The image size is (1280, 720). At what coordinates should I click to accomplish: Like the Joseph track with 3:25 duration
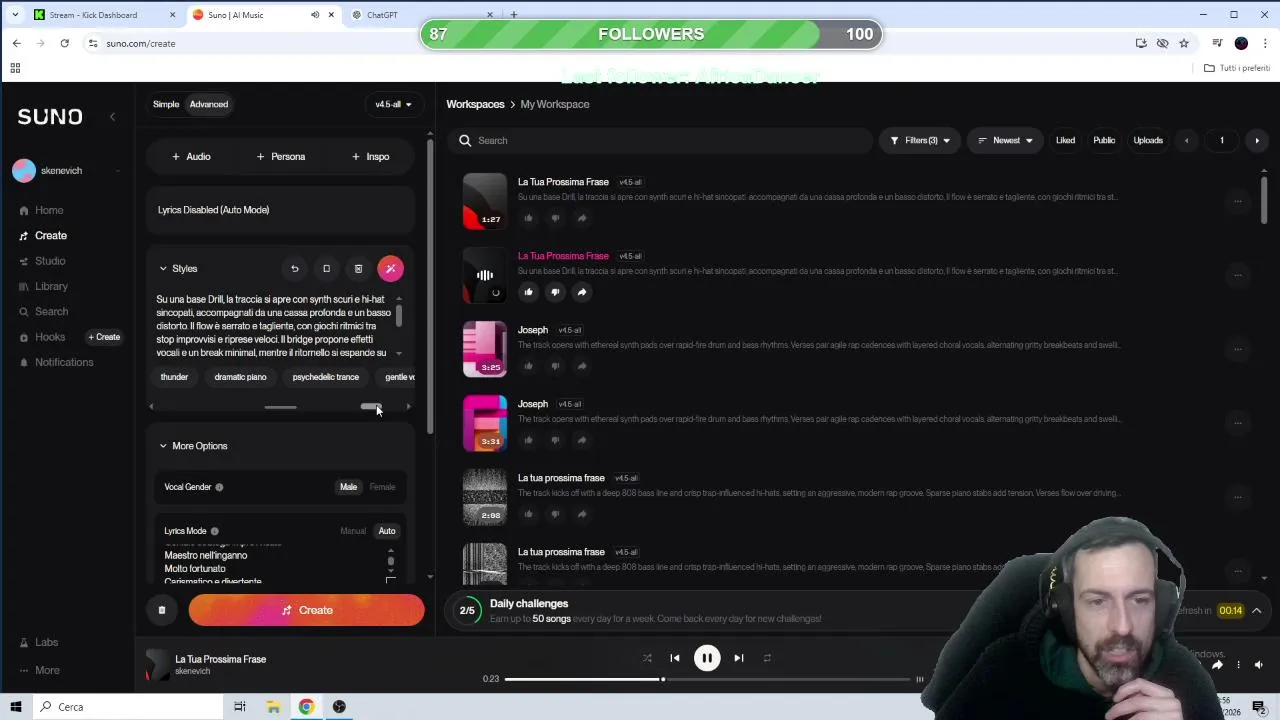pyautogui.click(x=528, y=366)
